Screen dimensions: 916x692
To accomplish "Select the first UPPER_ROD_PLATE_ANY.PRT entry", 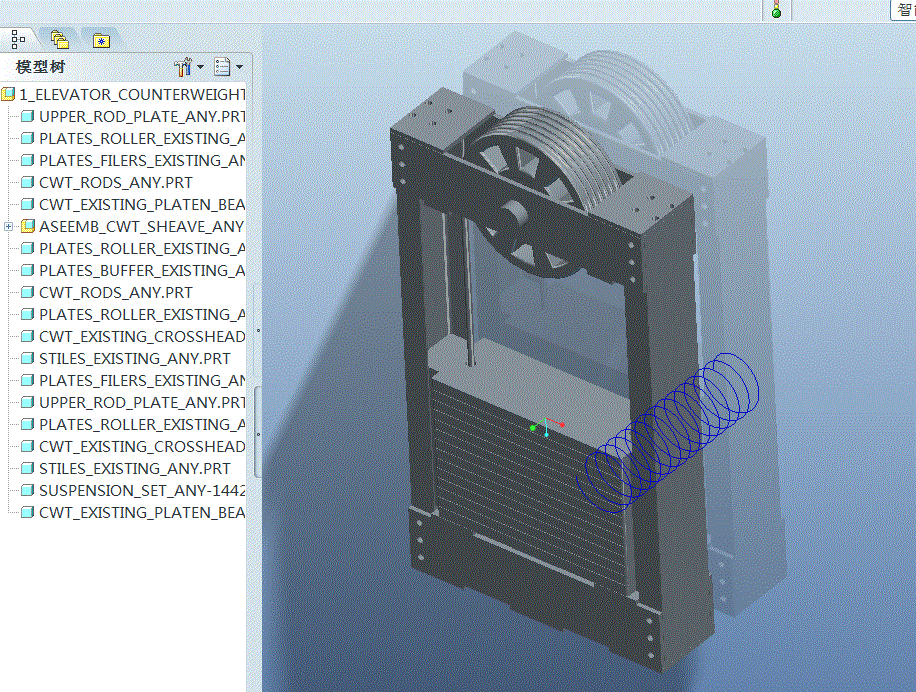I will pos(140,116).
